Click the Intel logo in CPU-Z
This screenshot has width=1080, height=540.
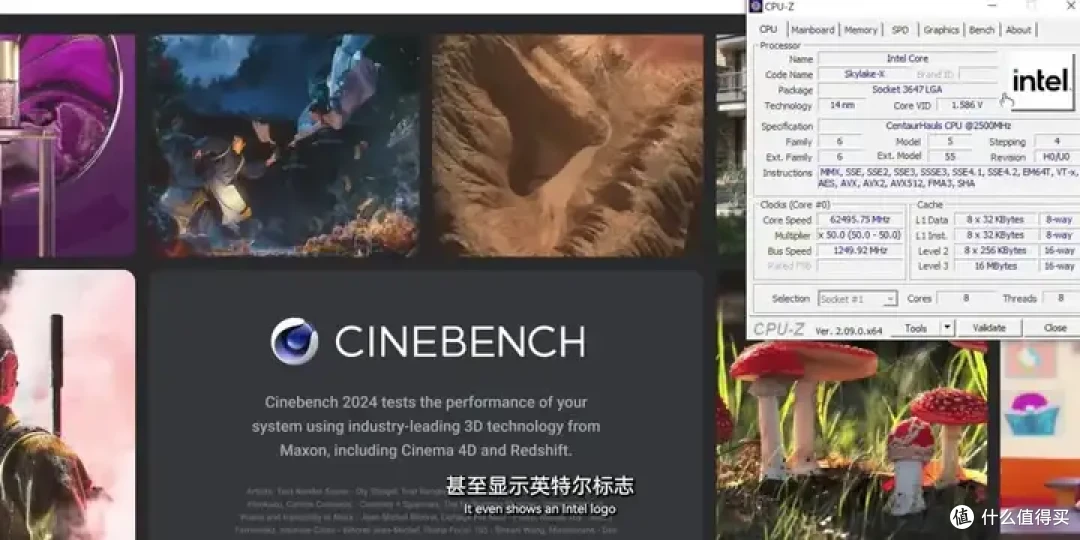1042,81
